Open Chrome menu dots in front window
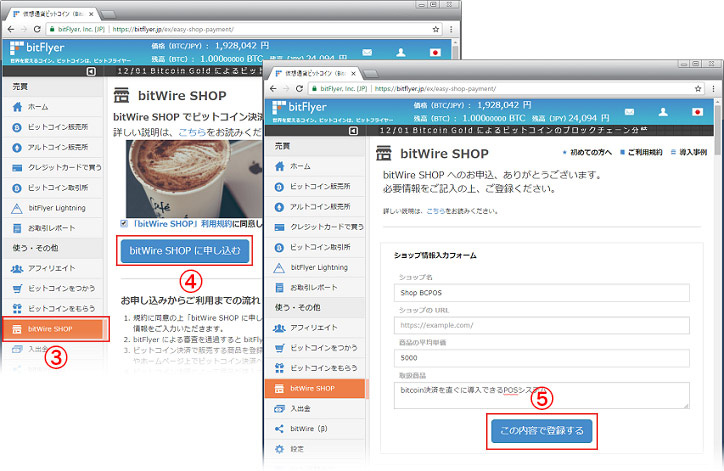The height and width of the screenshot is (471, 724). (x=713, y=89)
